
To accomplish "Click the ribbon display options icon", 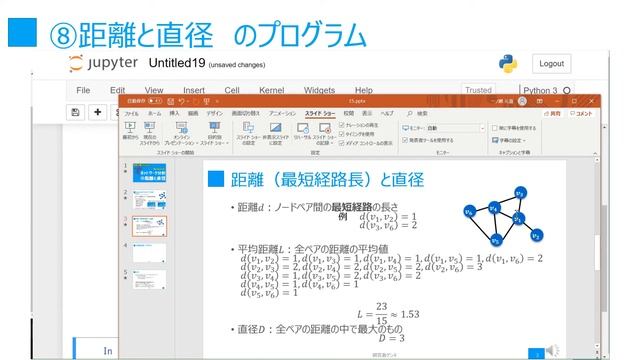I will [x=540, y=101].
